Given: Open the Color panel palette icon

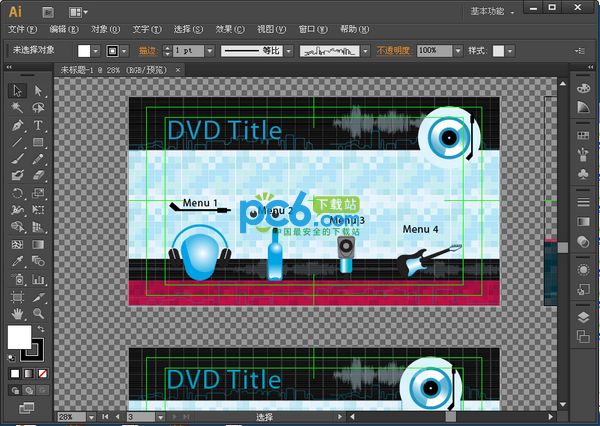Looking at the screenshot, I should pos(583,88).
